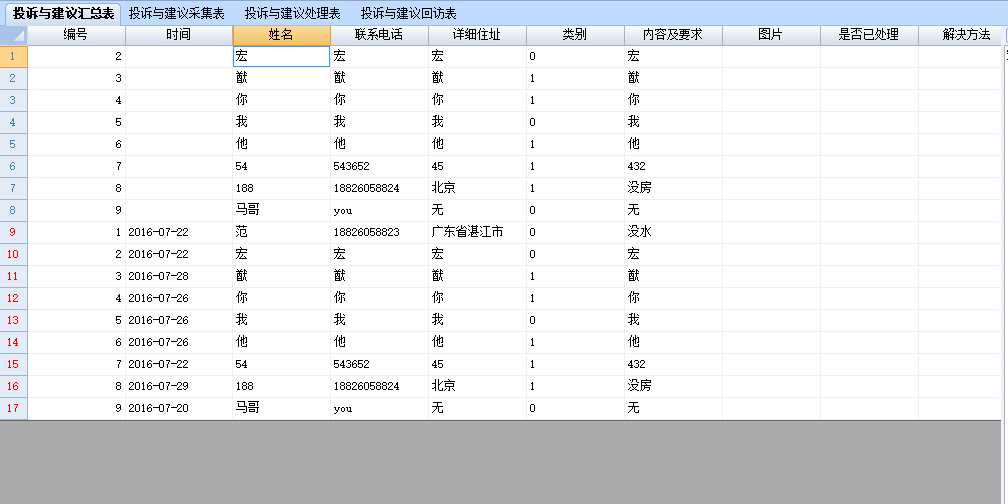Click 'you' phone cell in row 17
1008x504 pixels.
pyautogui.click(x=379, y=408)
